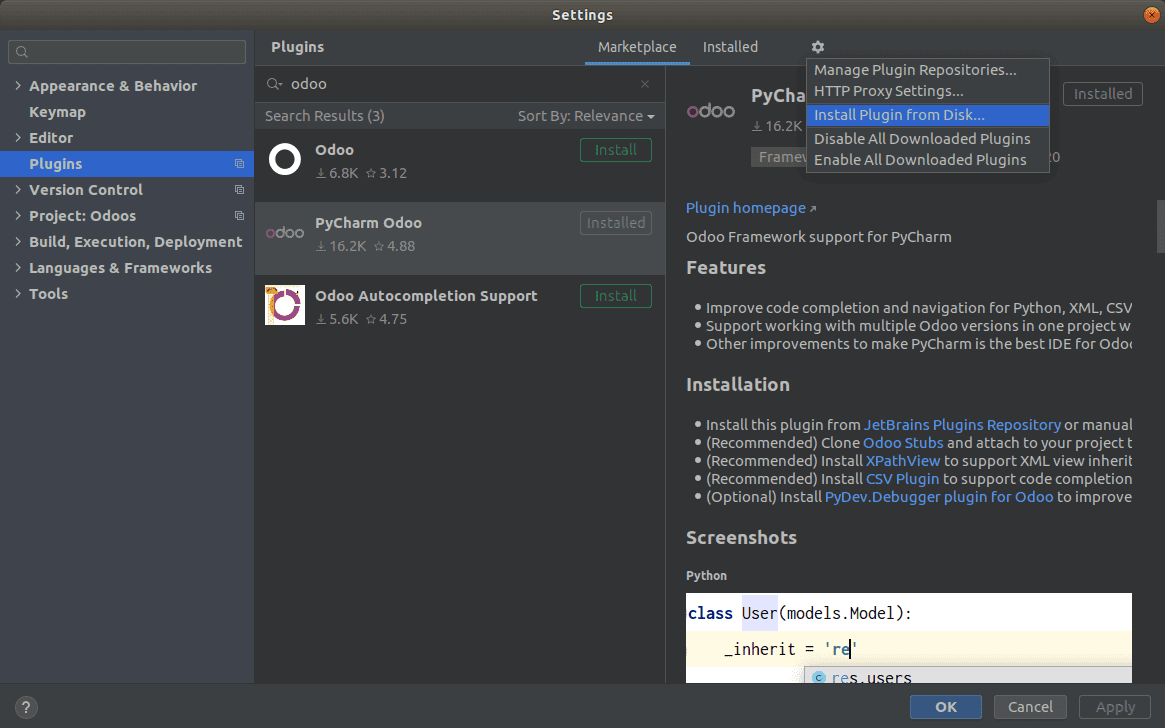Image resolution: width=1165 pixels, height=728 pixels.
Task: Click the magnifier icon in plugin search
Action: tap(274, 84)
